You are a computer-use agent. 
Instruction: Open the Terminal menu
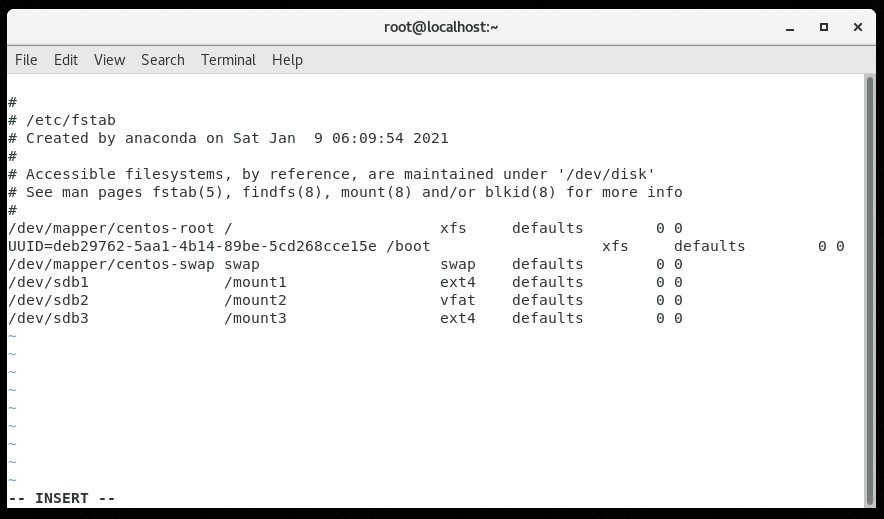click(x=228, y=60)
